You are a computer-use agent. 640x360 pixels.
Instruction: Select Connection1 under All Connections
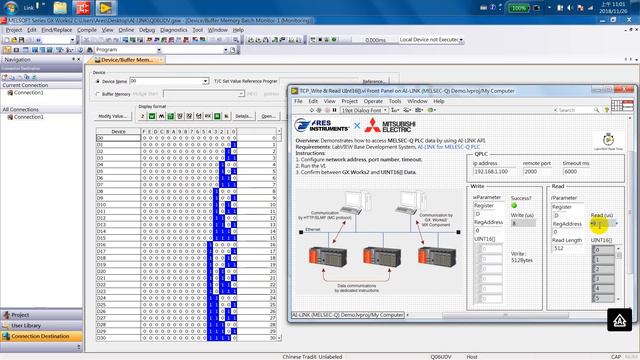click(x=29, y=117)
